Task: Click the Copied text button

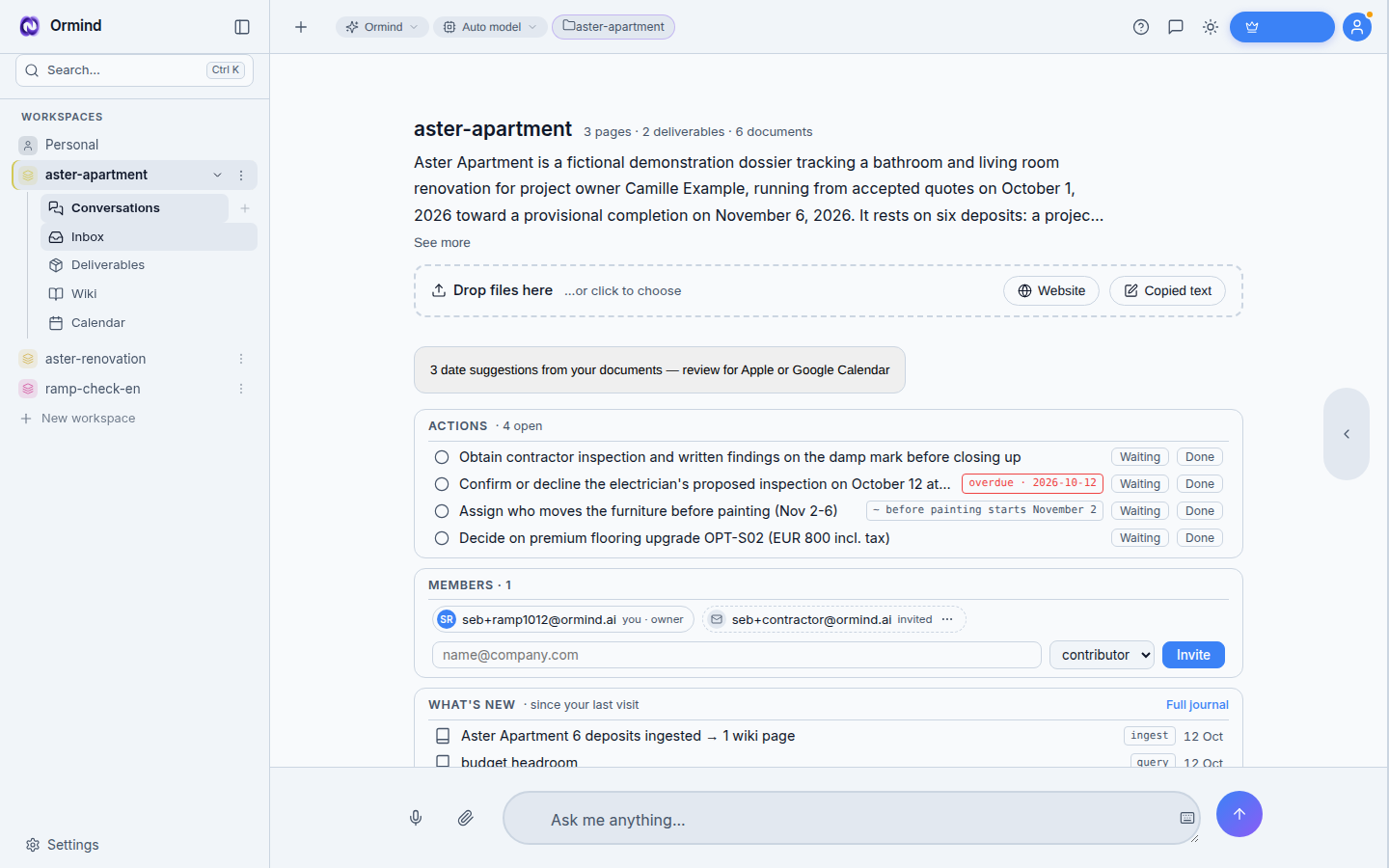Action: pyautogui.click(x=1167, y=291)
